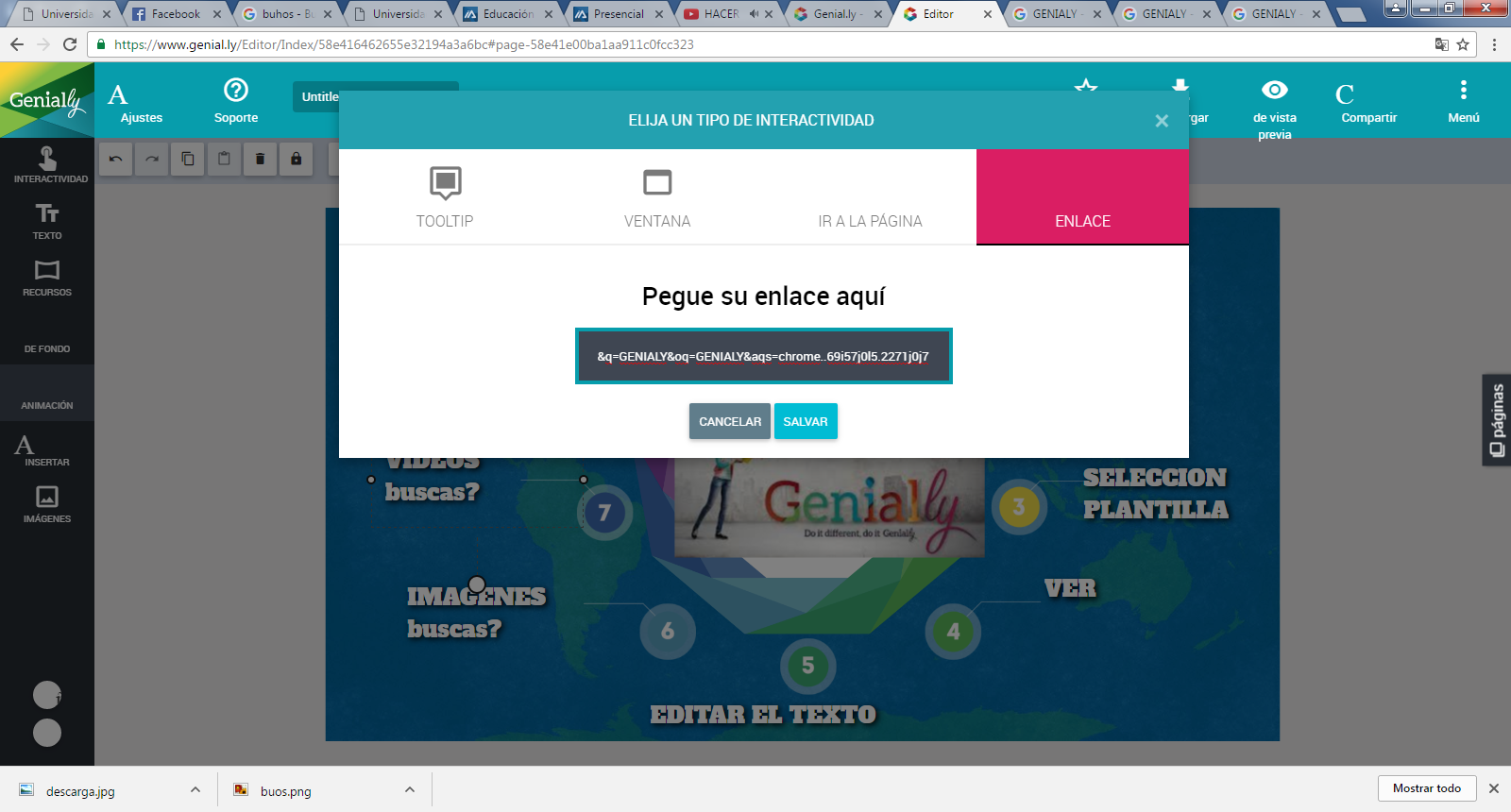This screenshot has height=812, width=1511.
Task: Expand options for buos.png download
Action: [410, 789]
